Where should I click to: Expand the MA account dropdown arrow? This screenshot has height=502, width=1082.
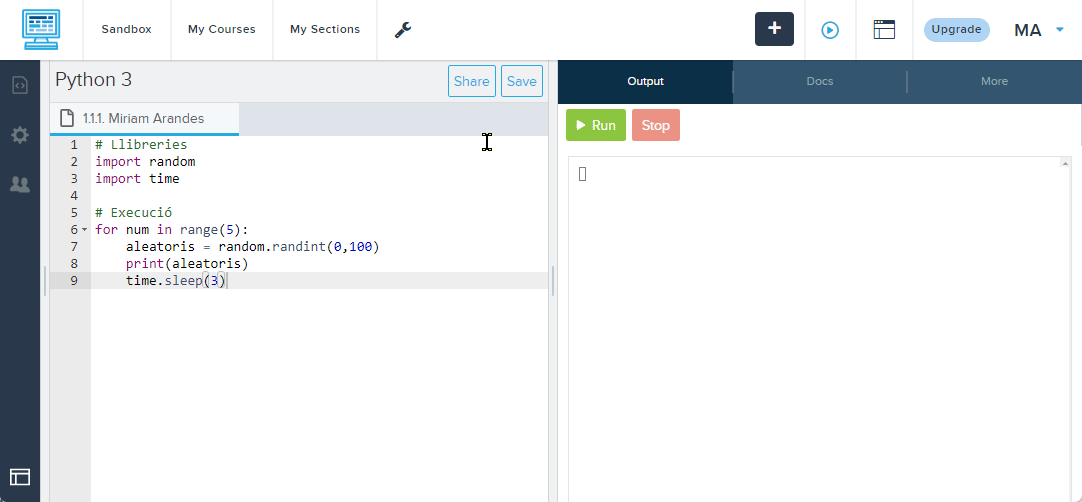pyautogui.click(x=1060, y=30)
